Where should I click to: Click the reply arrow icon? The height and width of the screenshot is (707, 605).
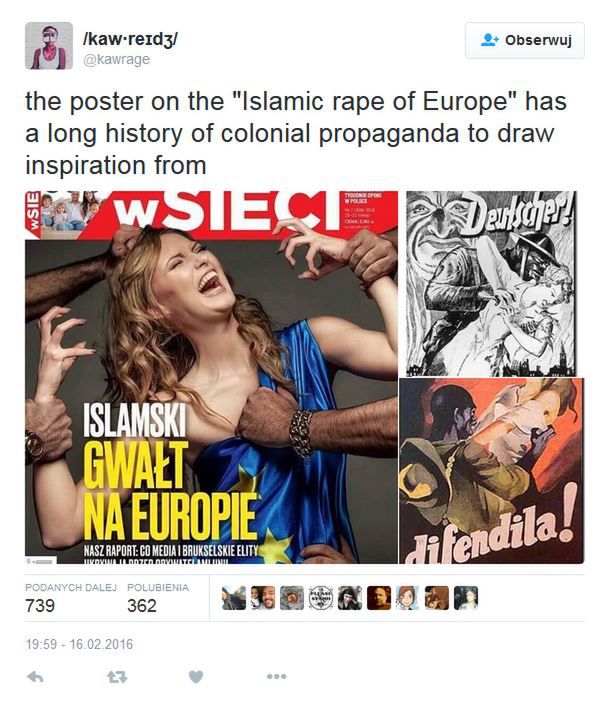pos(35,676)
